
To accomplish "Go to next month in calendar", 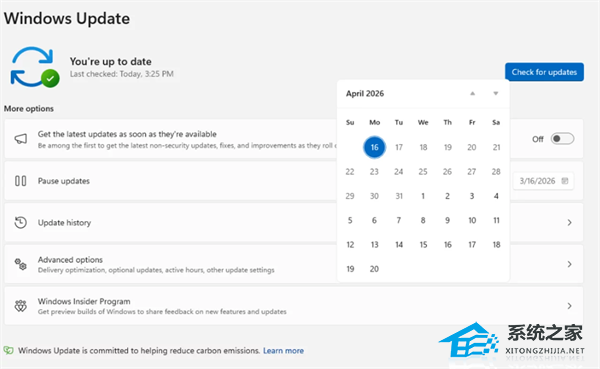I will pos(496,93).
